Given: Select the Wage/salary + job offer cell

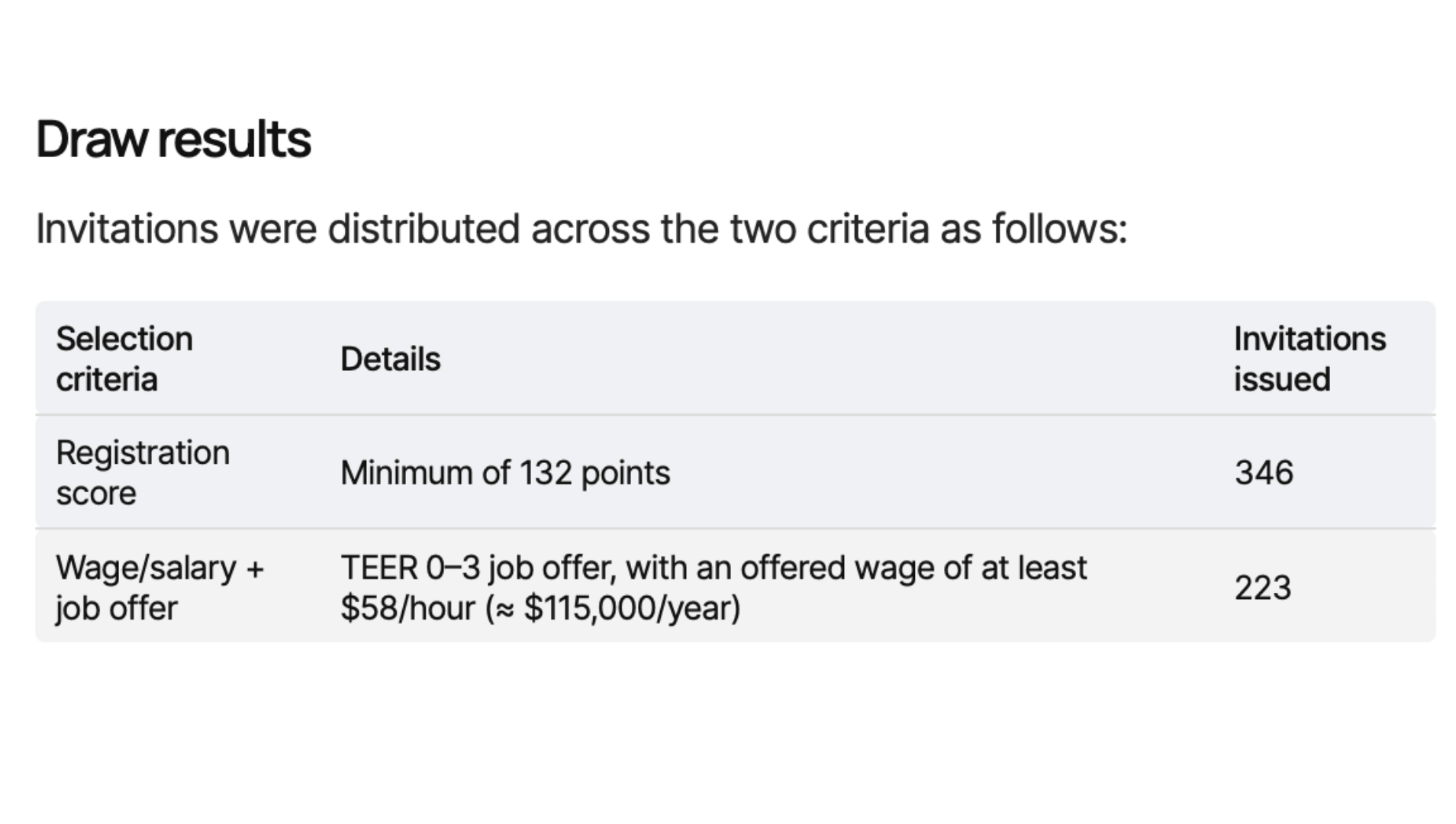Looking at the screenshot, I should tap(159, 587).
